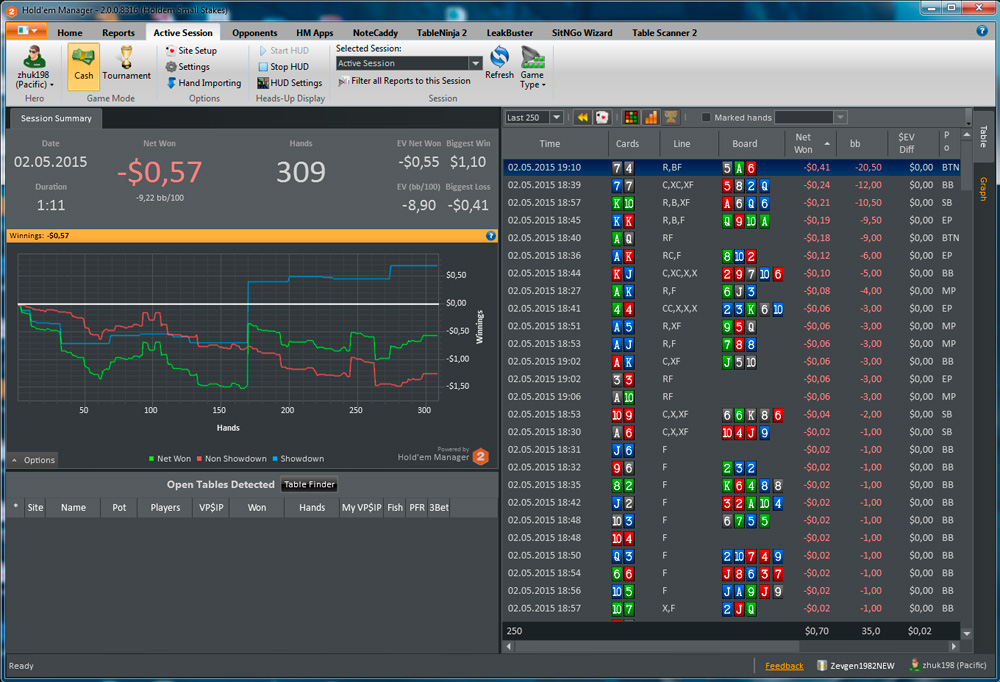This screenshot has width=1000, height=682.
Task: Open the SitNGo Wizard tab
Action: coord(582,33)
